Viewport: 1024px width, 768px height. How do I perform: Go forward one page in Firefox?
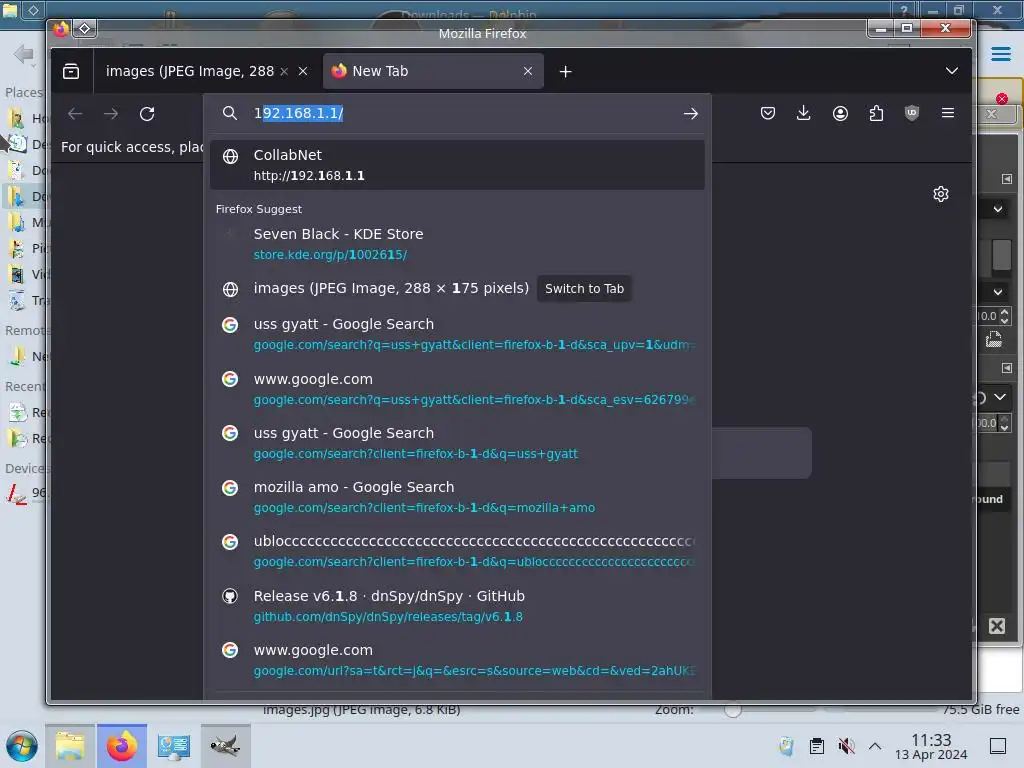(111, 114)
